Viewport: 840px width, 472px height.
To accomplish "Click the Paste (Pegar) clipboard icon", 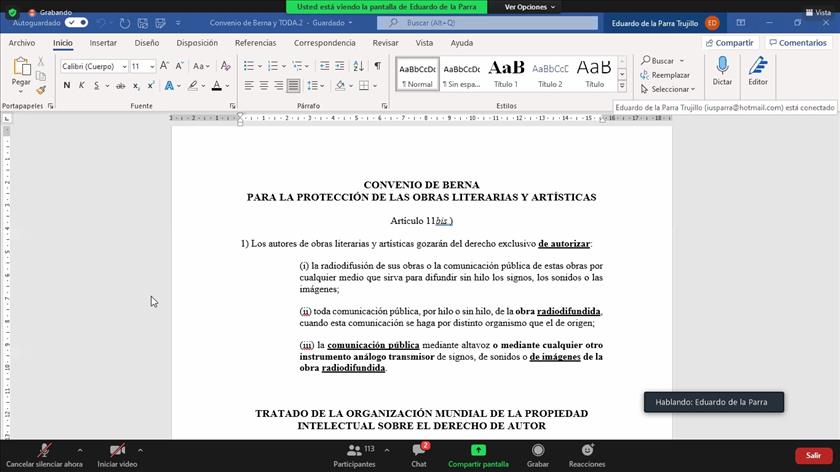I will coord(21,67).
